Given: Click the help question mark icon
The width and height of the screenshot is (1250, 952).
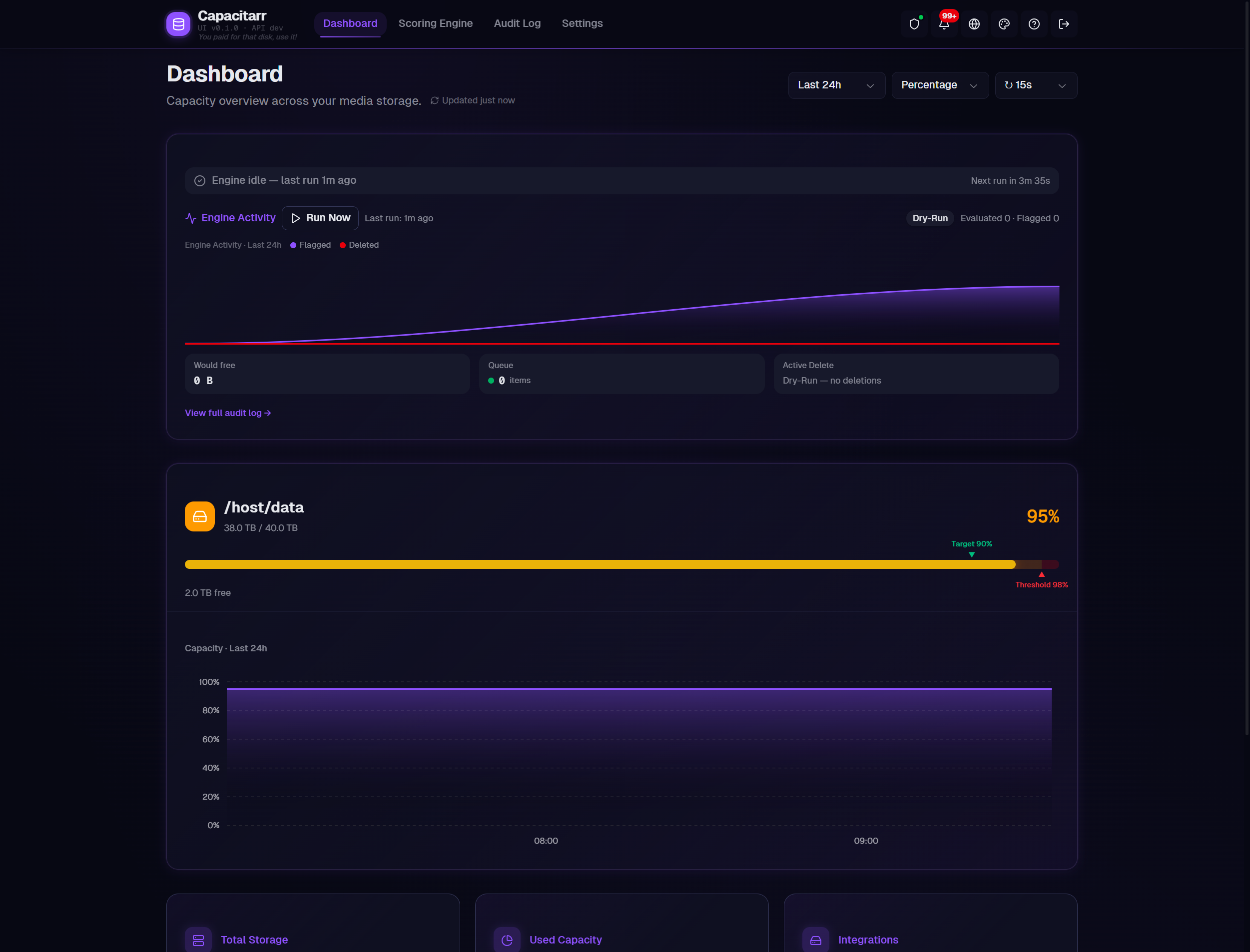Looking at the screenshot, I should 1035,24.
